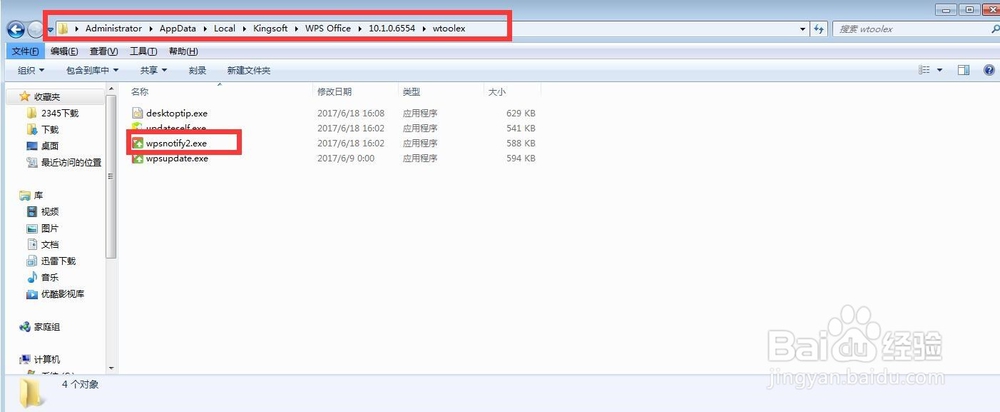The height and width of the screenshot is (412, 1000).
Task: Select the wpsnotify2.exe file
Action: coord(177,143)
